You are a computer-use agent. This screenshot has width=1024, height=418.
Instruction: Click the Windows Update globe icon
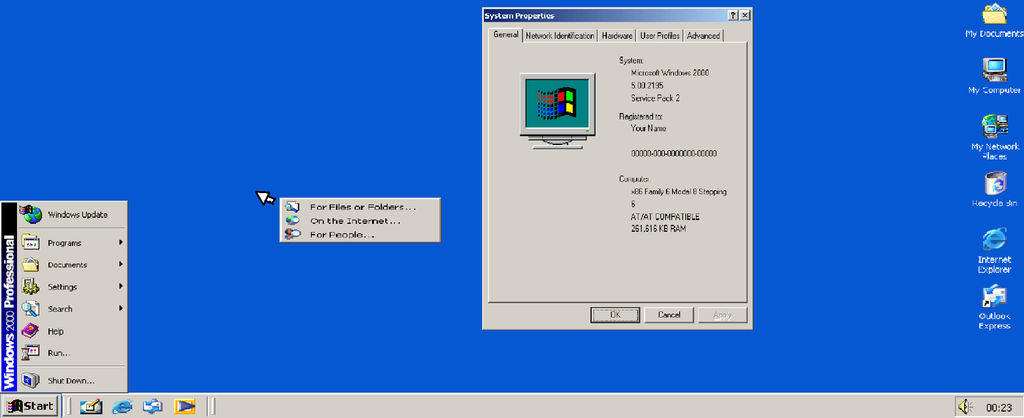(x=31, y=214)
